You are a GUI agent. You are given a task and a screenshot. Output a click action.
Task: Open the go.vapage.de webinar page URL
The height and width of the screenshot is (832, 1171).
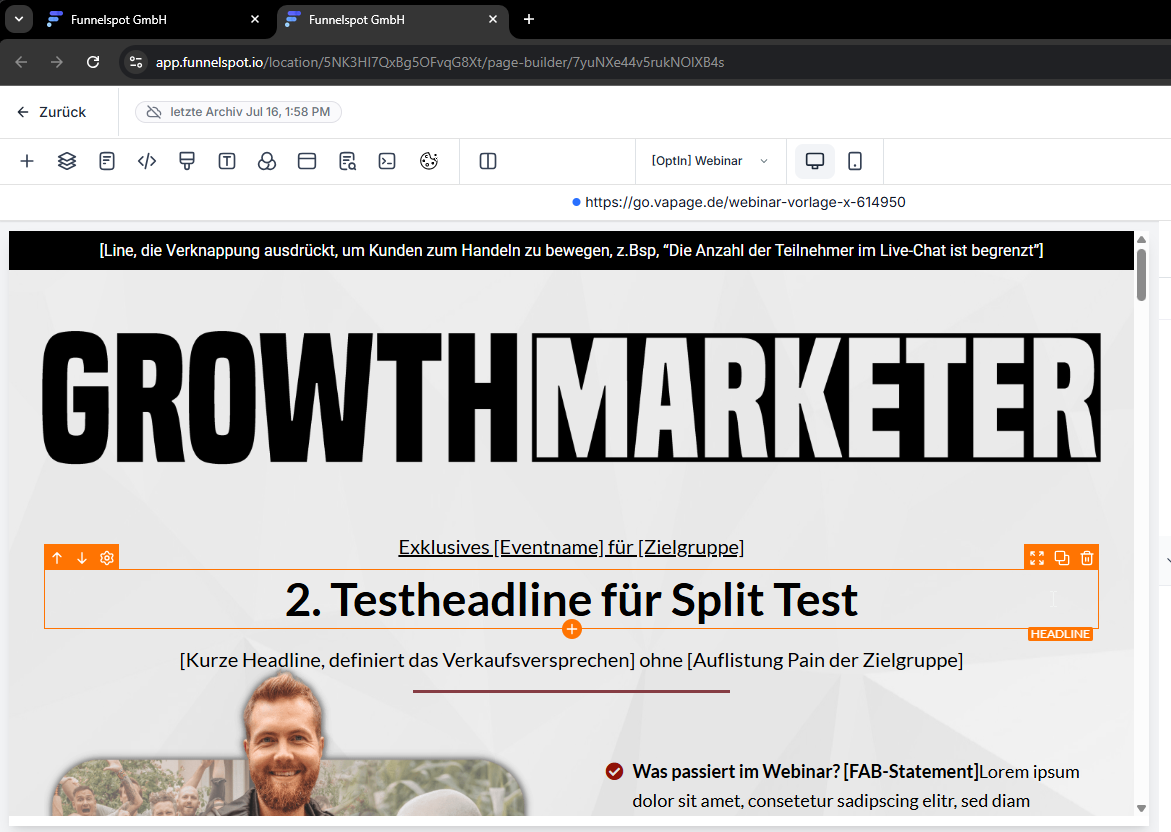point(745,202)
